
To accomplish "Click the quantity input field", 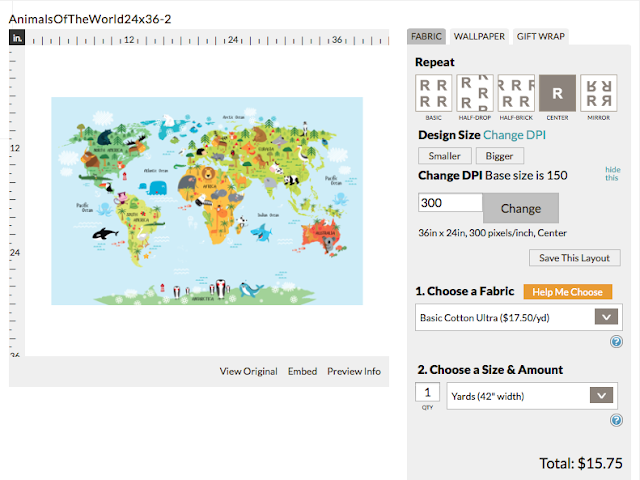I will click(x=427, y=392).
